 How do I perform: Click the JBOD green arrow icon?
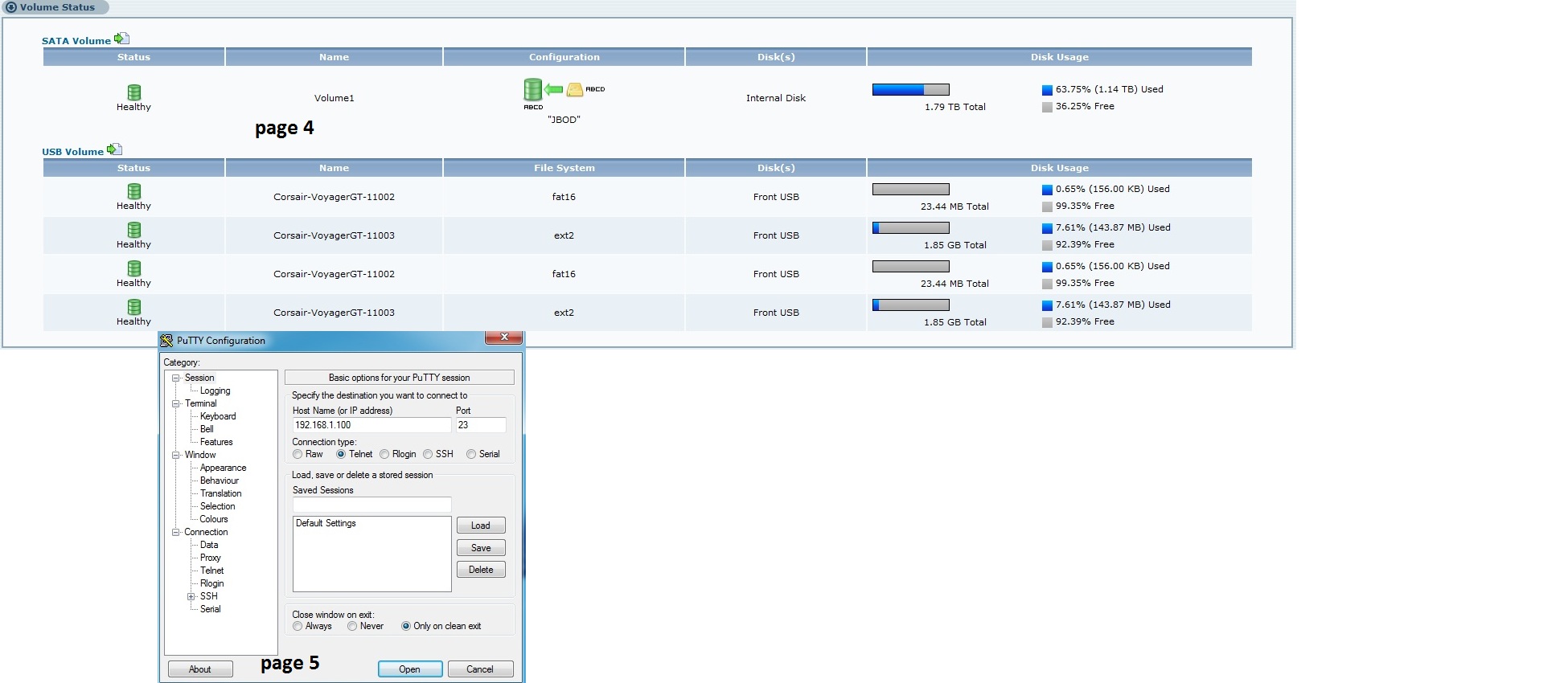click(553, 89)
